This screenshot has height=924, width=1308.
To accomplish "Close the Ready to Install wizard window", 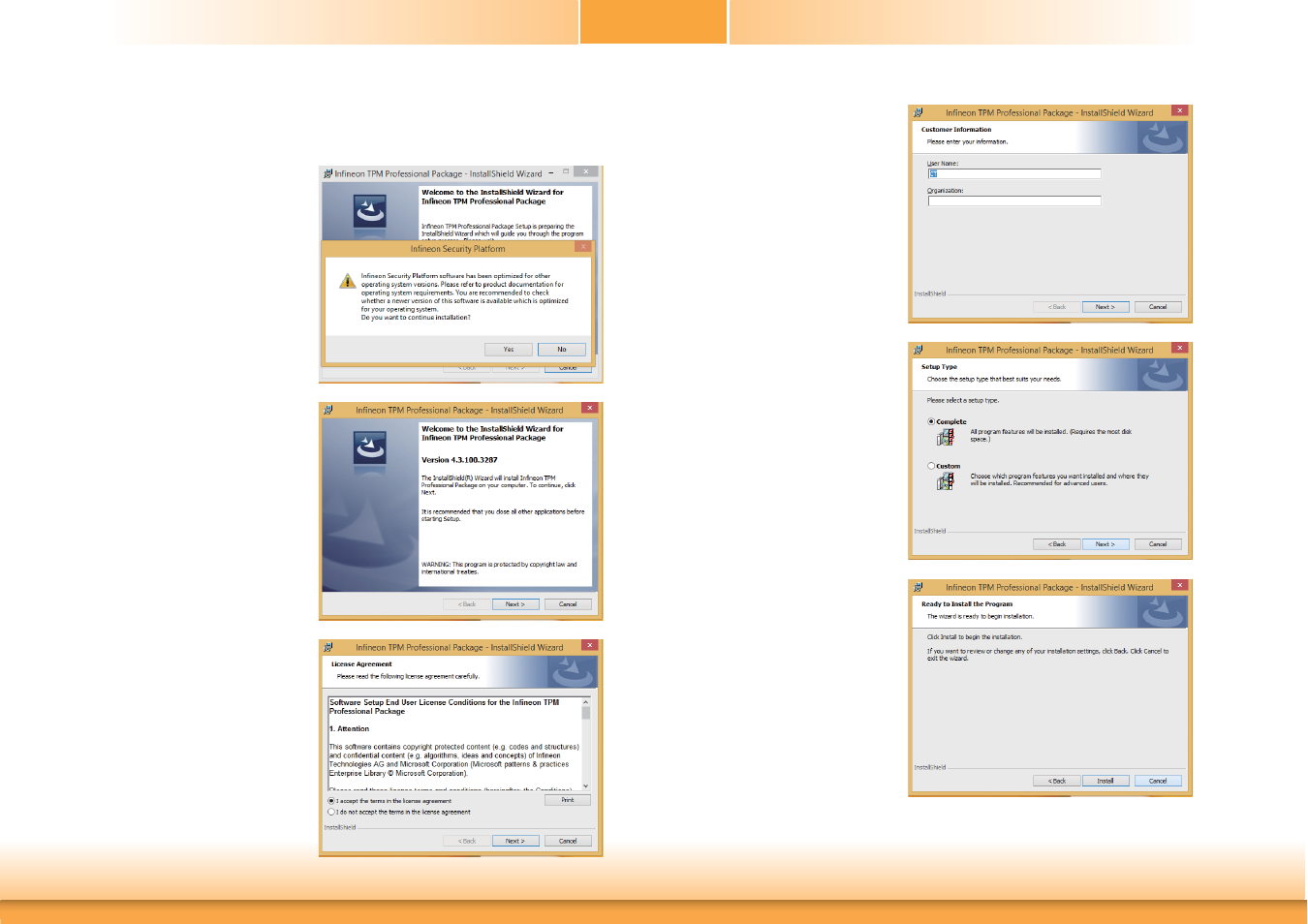I will click(1180, 585).
